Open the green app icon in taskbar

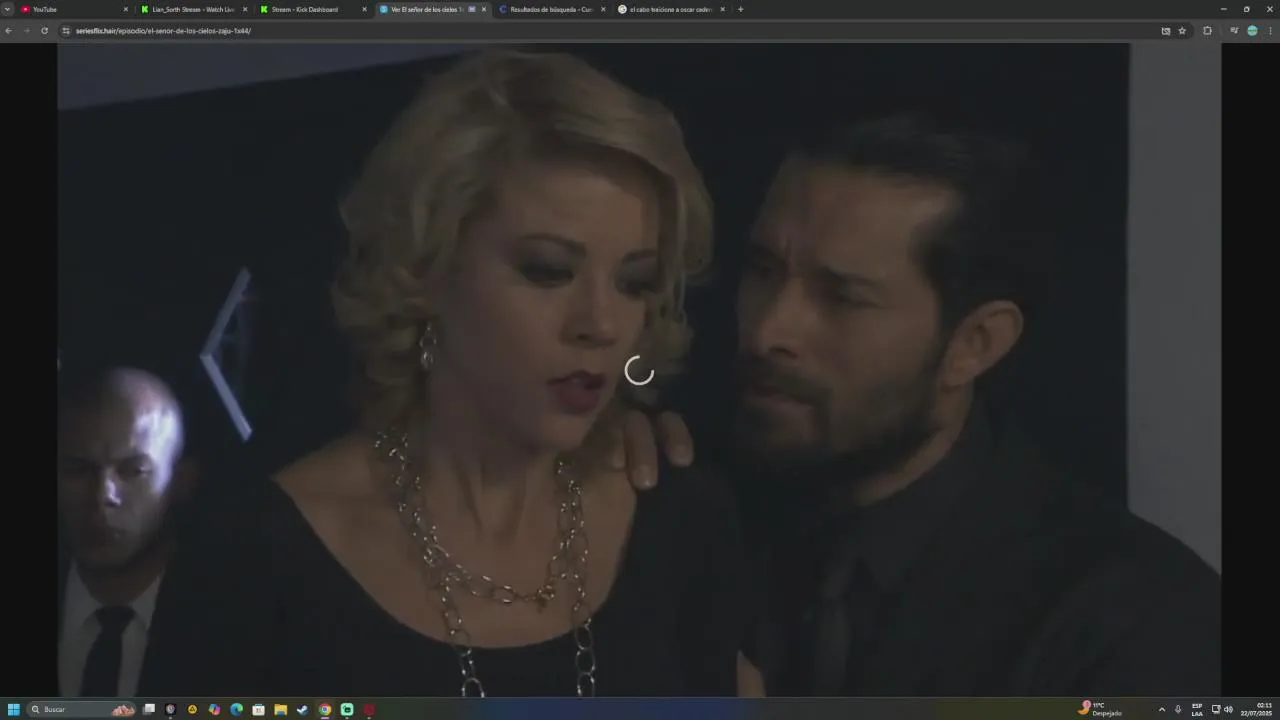point(347,709)
